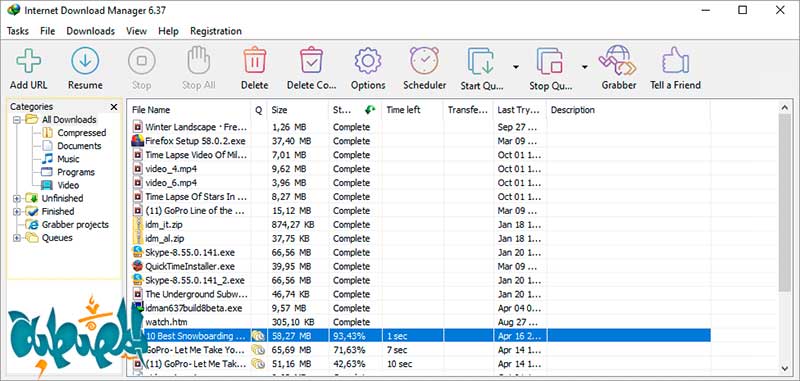The image size is (800, 381).
Task: Click the Delete trash icon
Action: (255, 61)
